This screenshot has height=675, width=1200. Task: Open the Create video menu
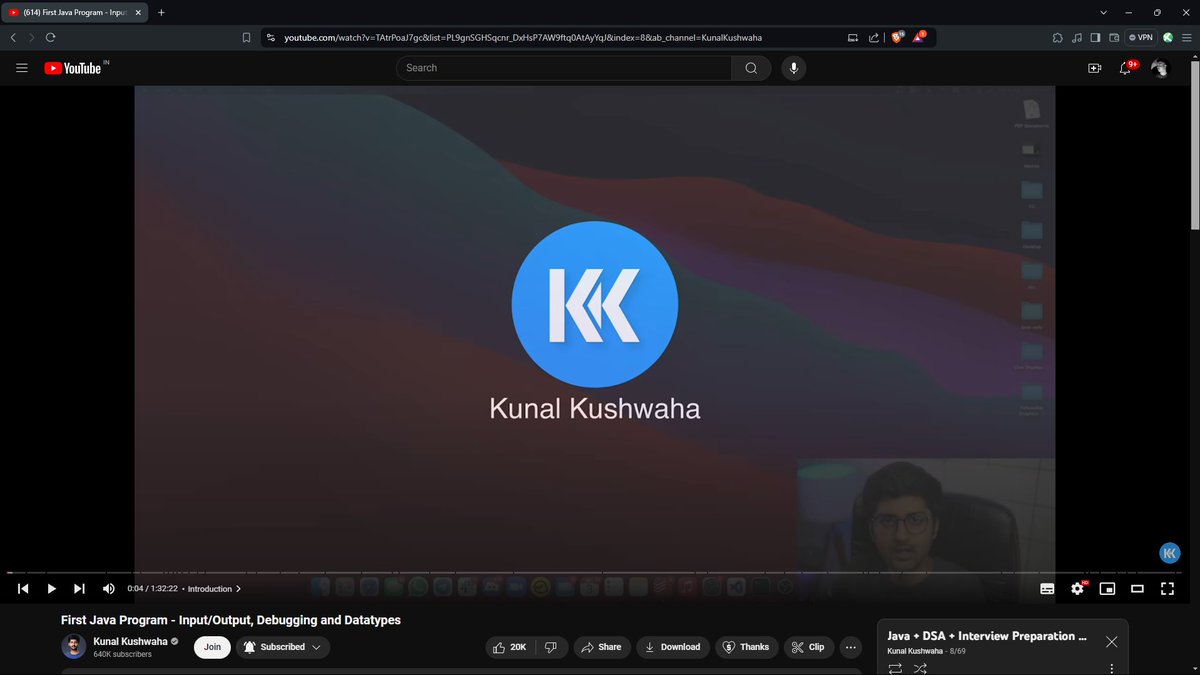click(1094, 68)
